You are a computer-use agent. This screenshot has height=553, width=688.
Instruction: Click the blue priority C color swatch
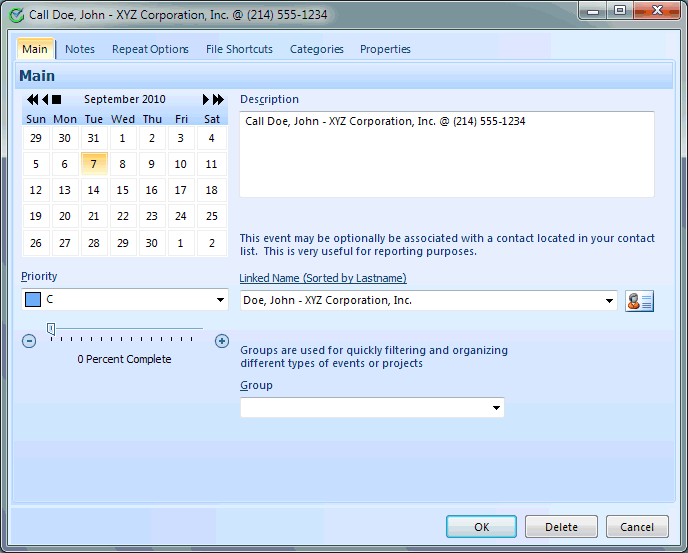click(33, 300)
